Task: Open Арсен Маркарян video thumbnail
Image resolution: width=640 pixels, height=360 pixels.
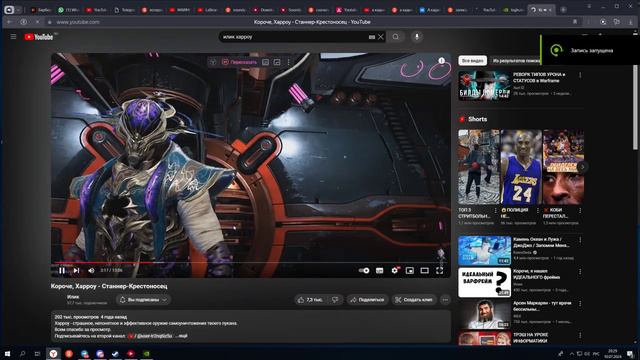Action: coord(484,314)
